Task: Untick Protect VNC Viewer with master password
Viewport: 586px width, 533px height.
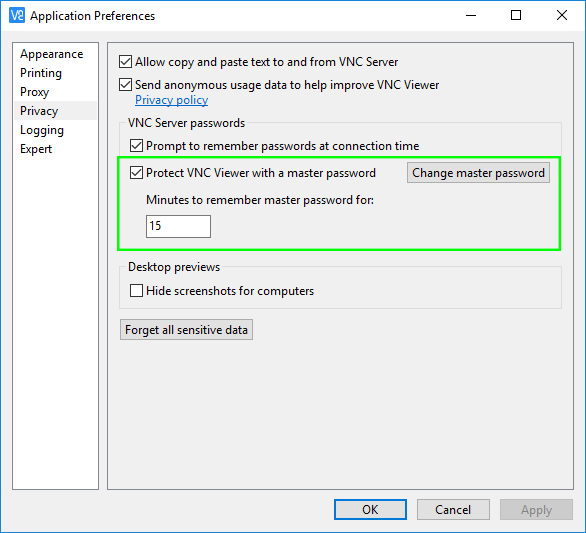Action: (136, 173)
